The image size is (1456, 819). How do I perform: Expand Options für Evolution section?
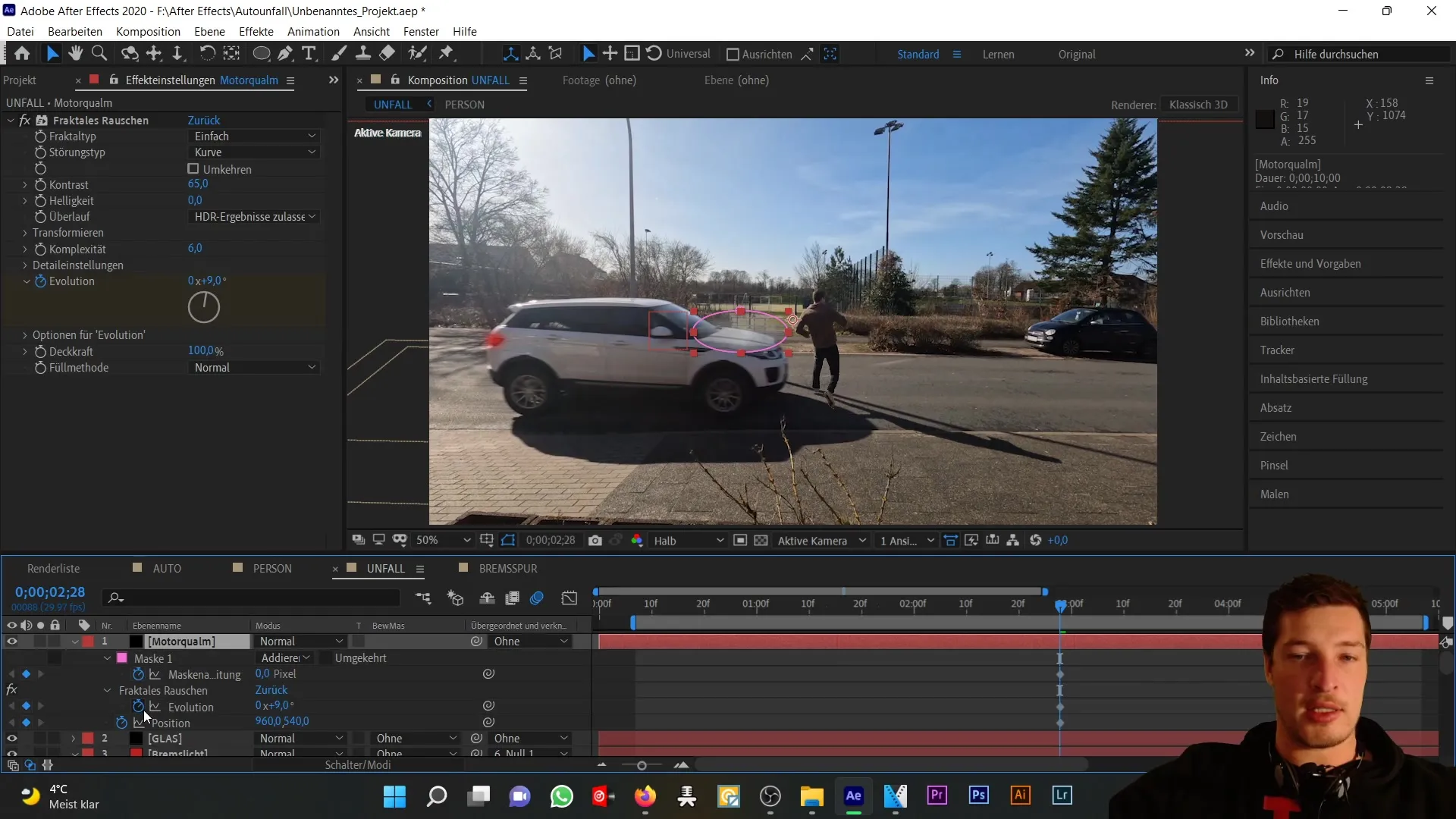click(x=24, y=335)
